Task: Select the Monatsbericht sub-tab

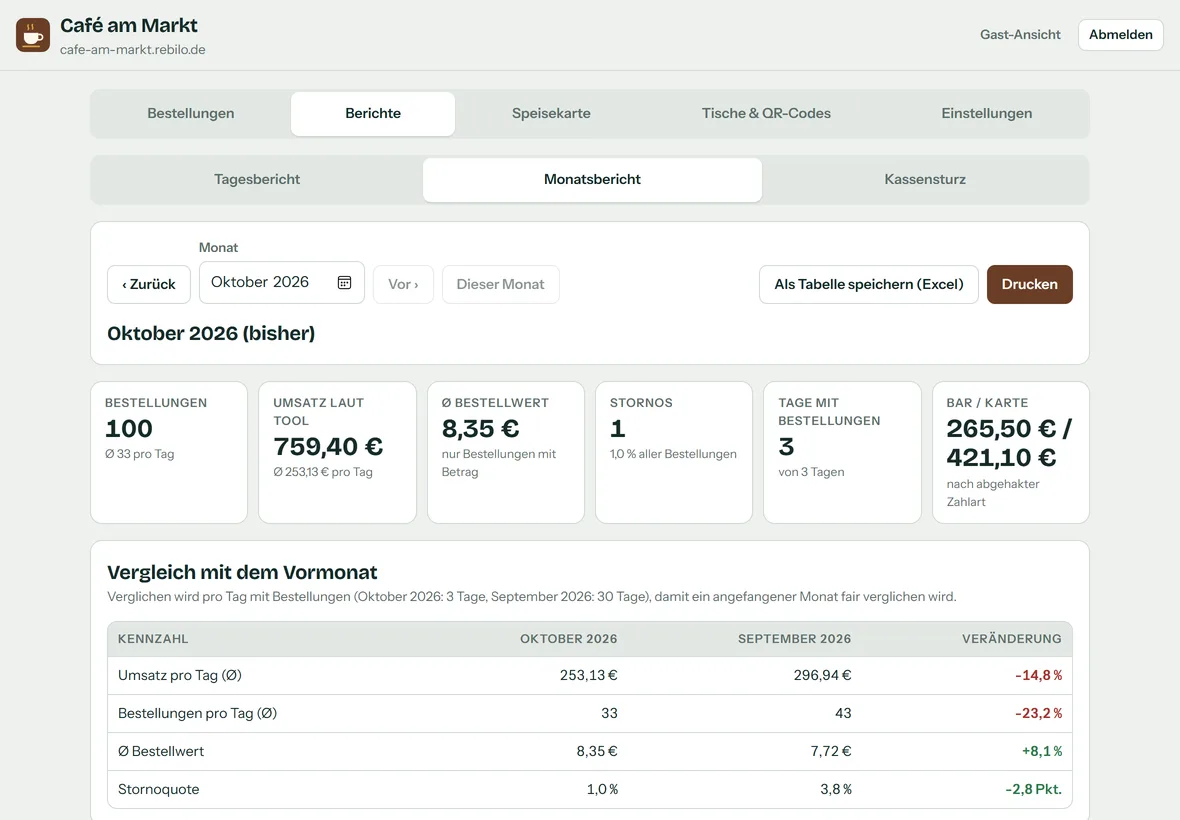Action: click(592, 180)
